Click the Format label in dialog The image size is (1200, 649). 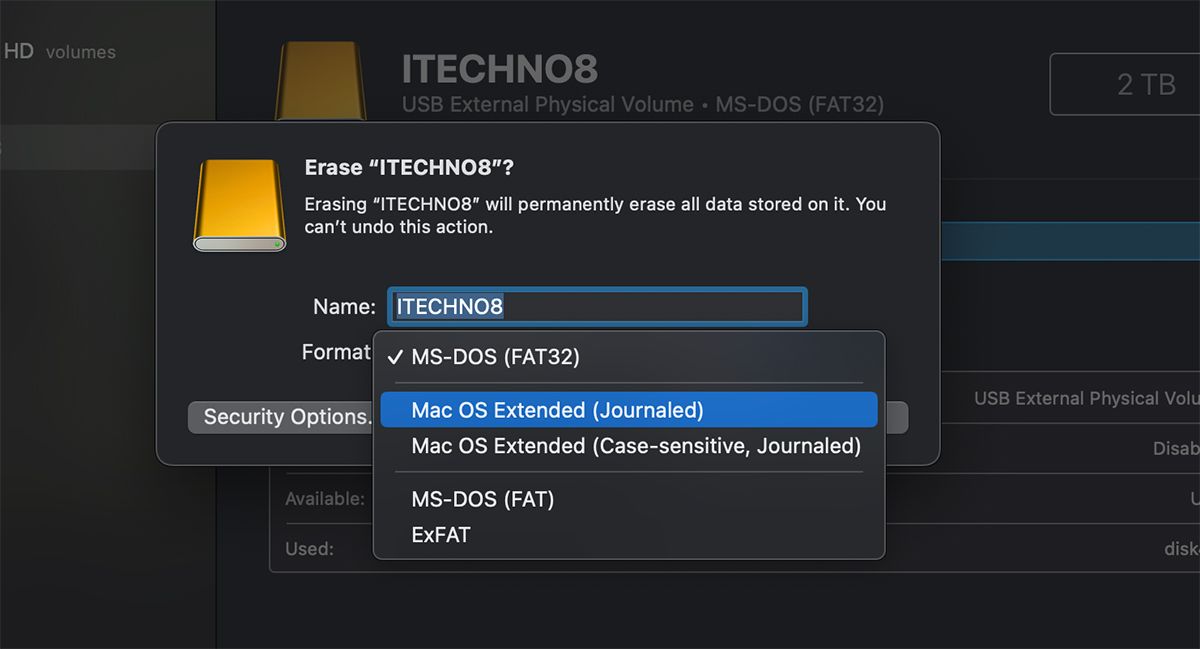(336, 352)
